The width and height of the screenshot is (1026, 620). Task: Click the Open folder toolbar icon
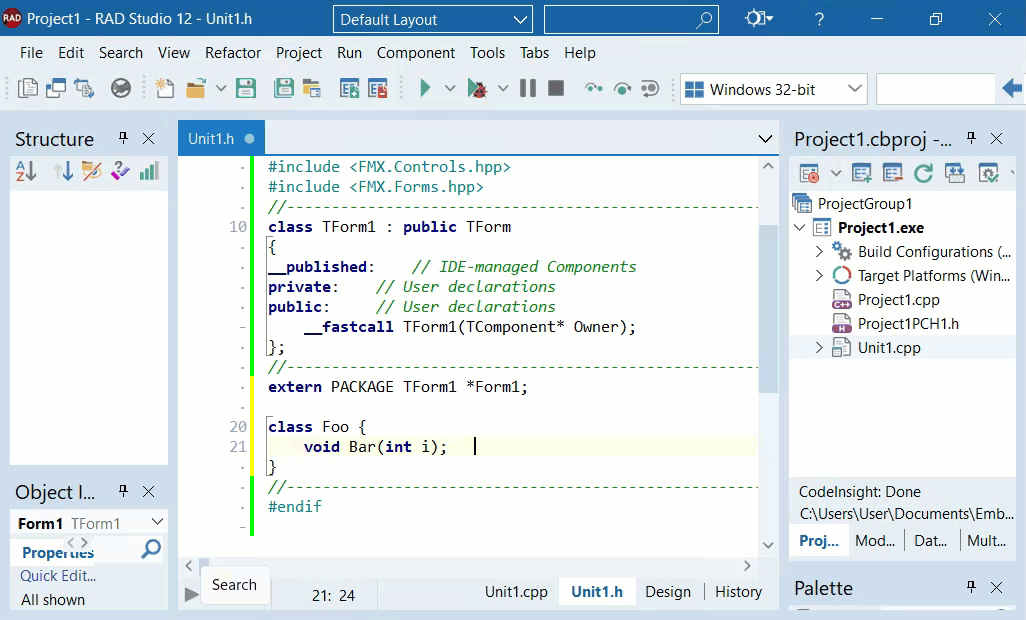tap(195, 88)
